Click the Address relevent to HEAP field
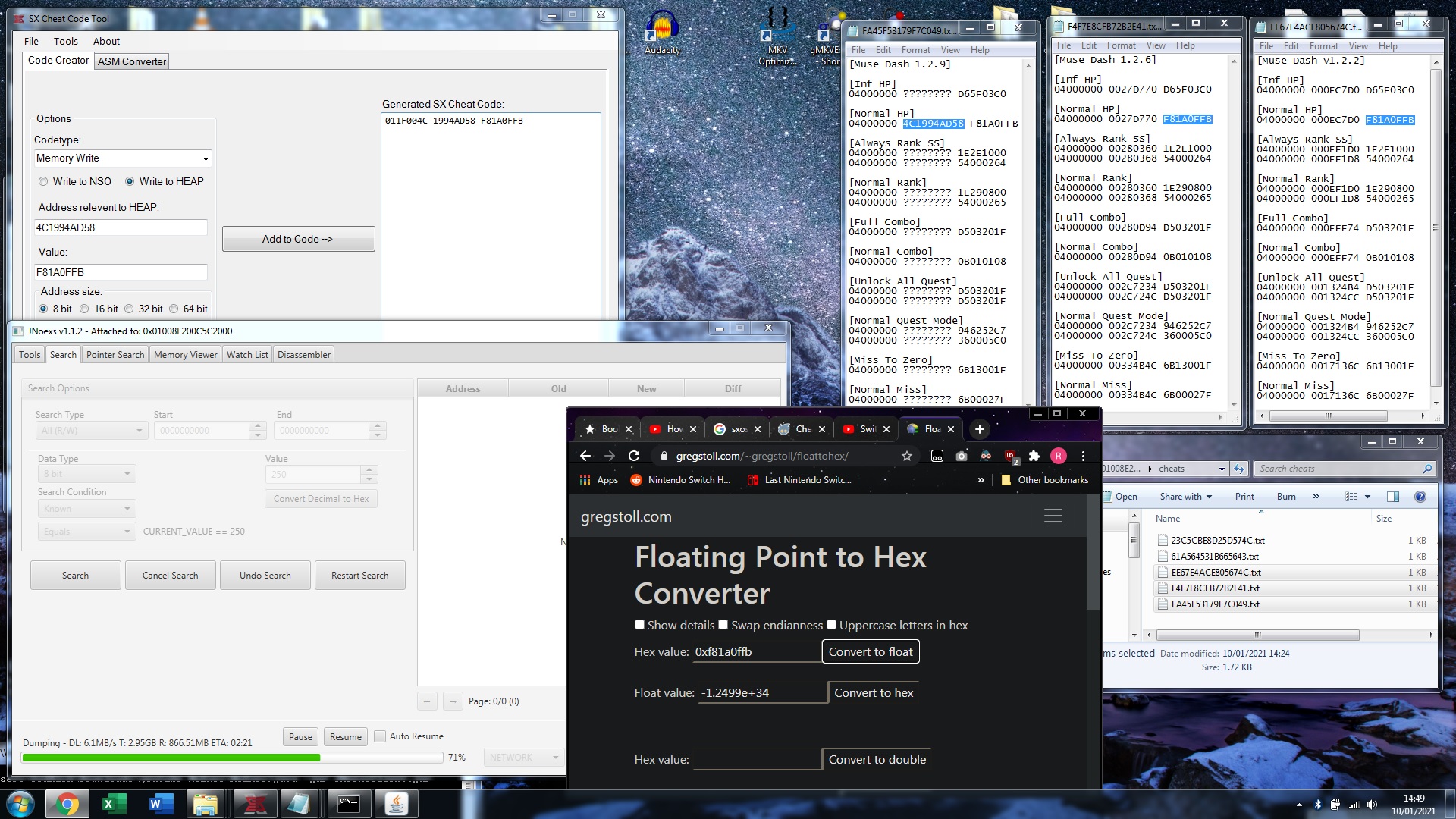The image size is (1456, 819). (121, 227)
